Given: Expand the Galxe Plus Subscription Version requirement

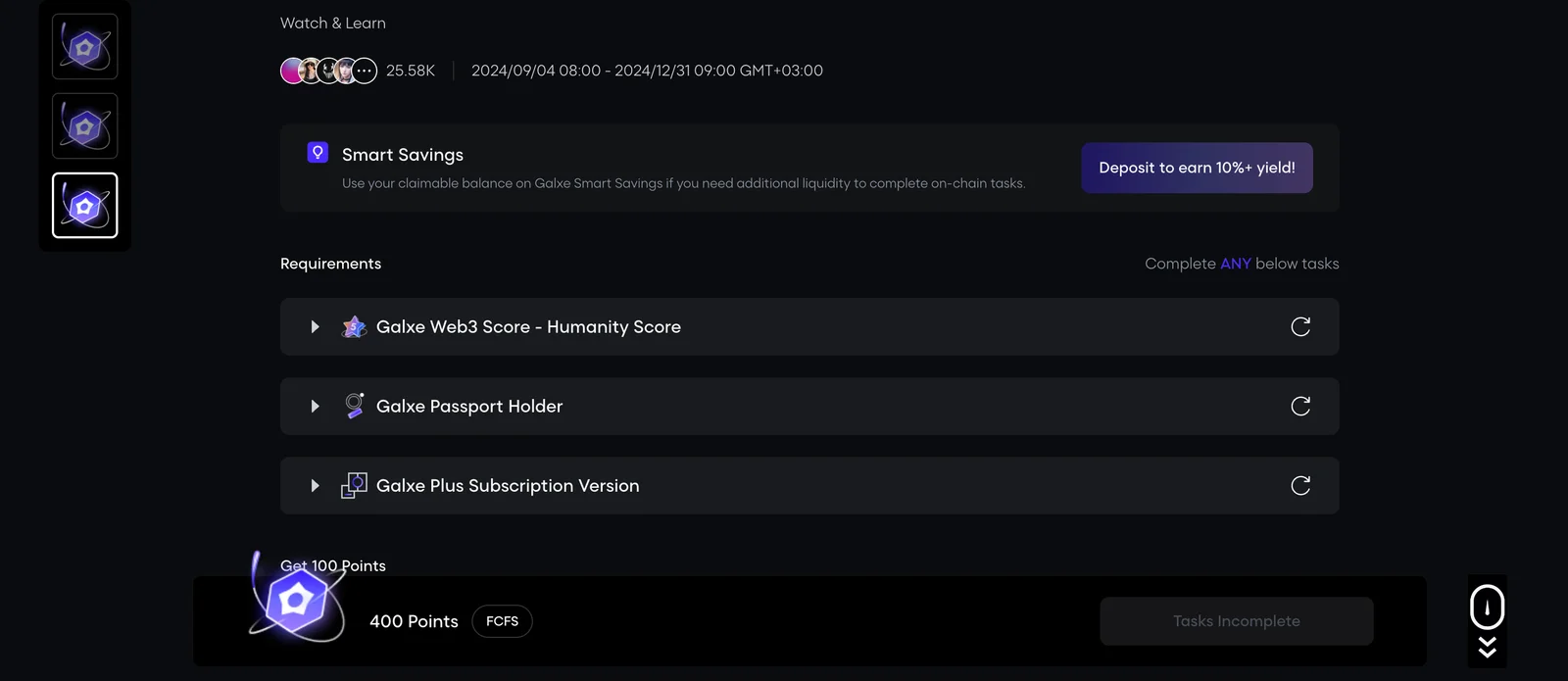Looking at the screenshot, I should point(315,486).
